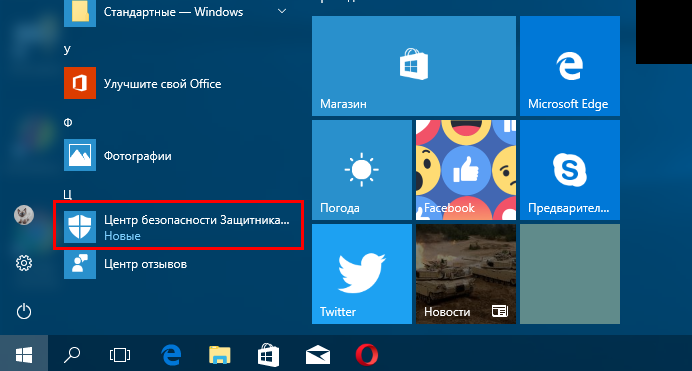
Task: Open Task View on taskbar
Action: coord(120,355)
